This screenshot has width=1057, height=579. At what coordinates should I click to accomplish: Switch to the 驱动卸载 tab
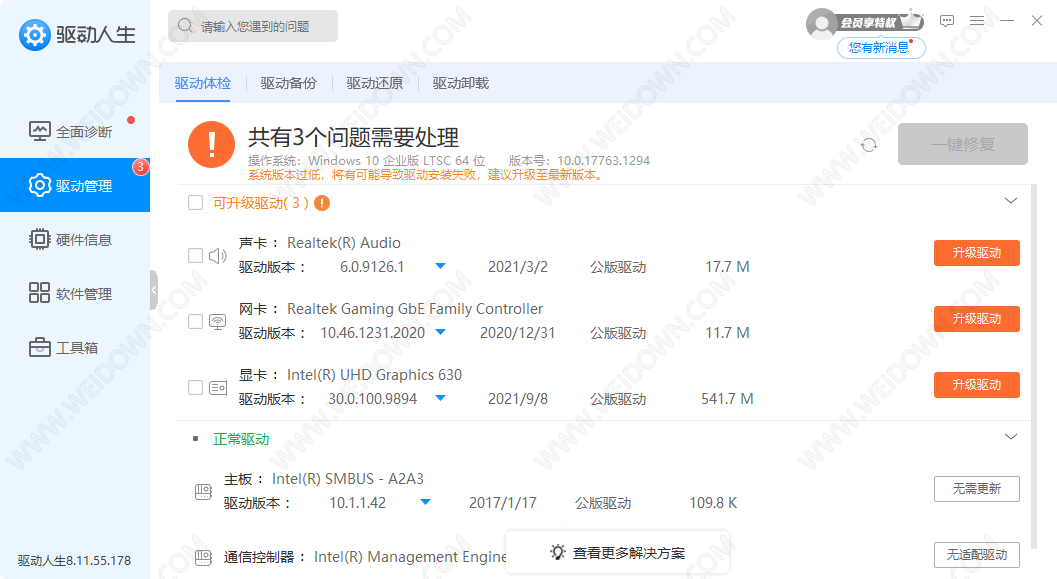click(460, 83)
